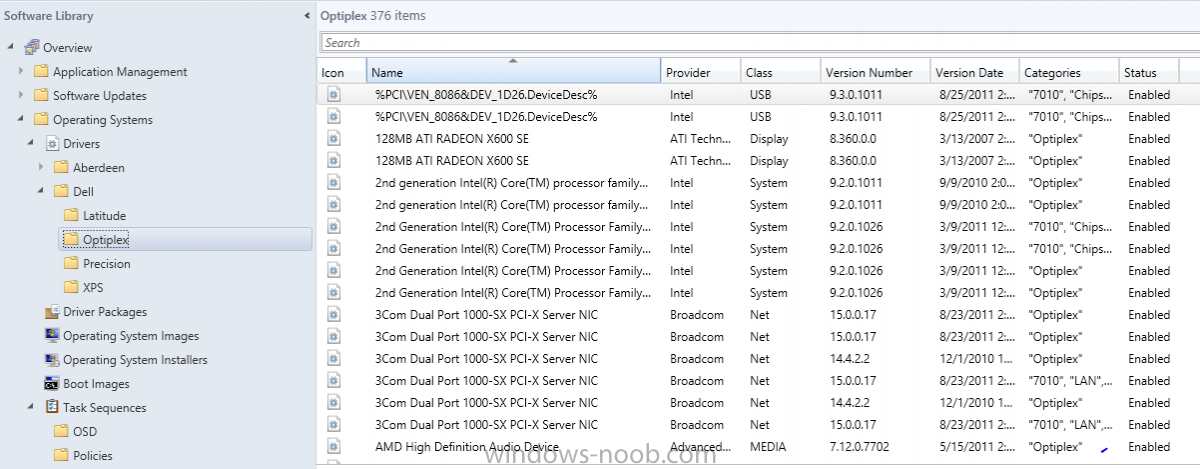1200x469 pixels.
Task: Click the AMD High Definition Audio driver icon
Action: pos(333,447)
